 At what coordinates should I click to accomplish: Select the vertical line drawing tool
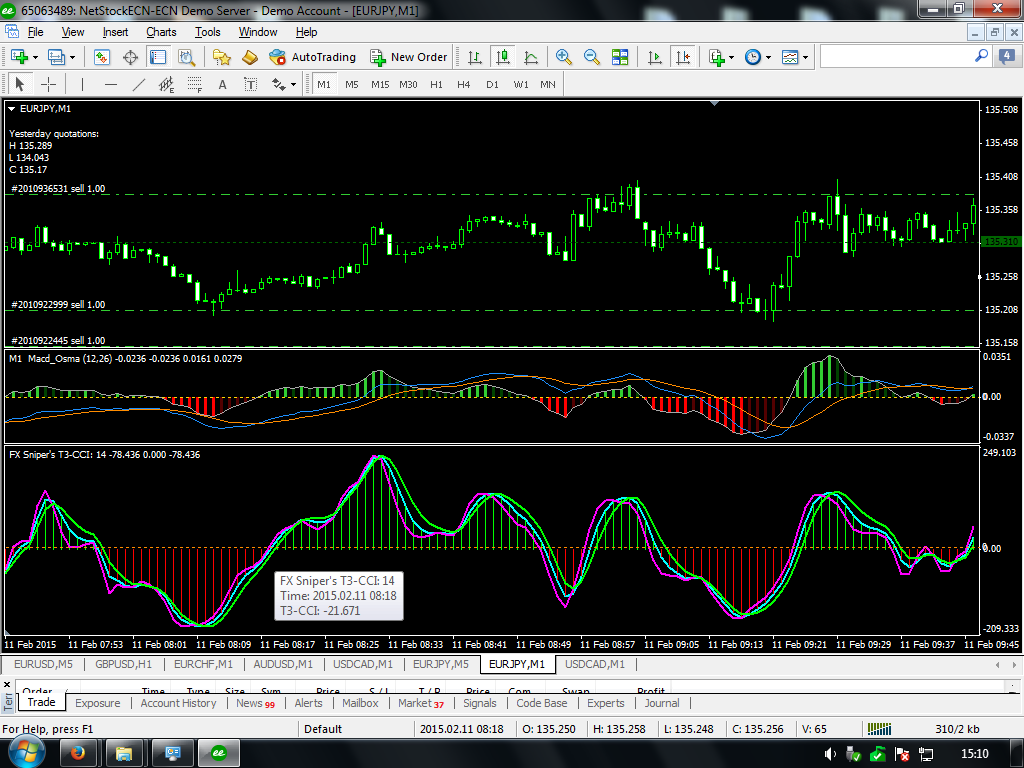coord(82,84)
